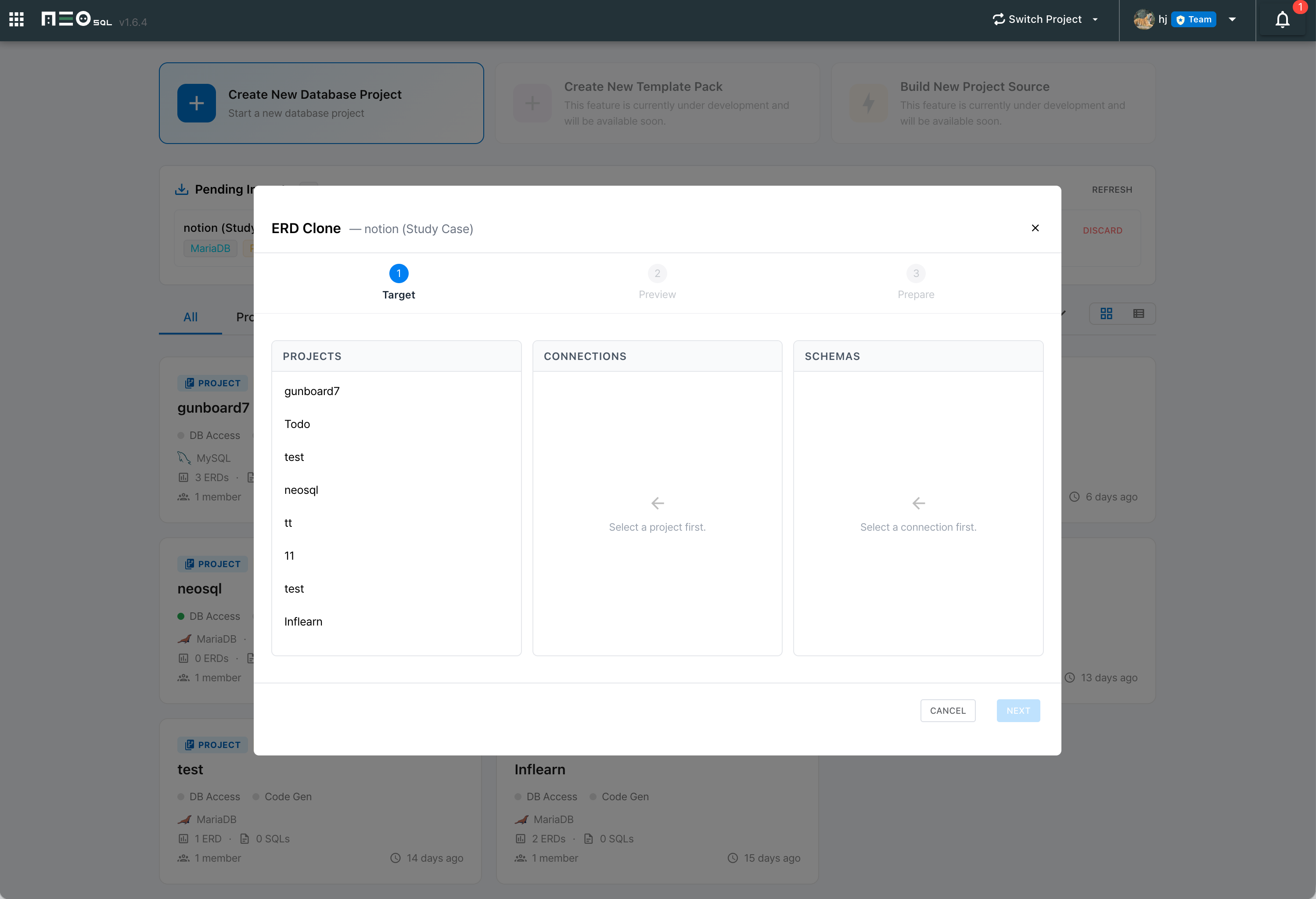Image resolution: width=1316 pixels, height=899 pixels.
Task: Click REFRESH in Pending Imports
Action: coord(1111,190)
